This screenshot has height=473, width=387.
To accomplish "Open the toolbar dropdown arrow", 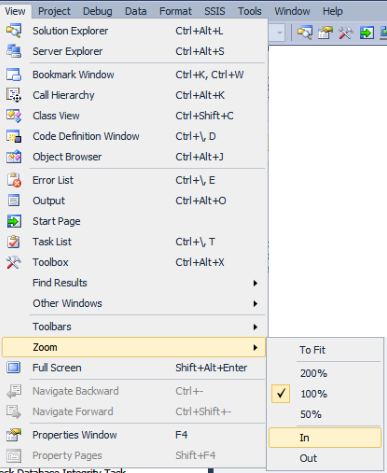I will click(279, 33).
